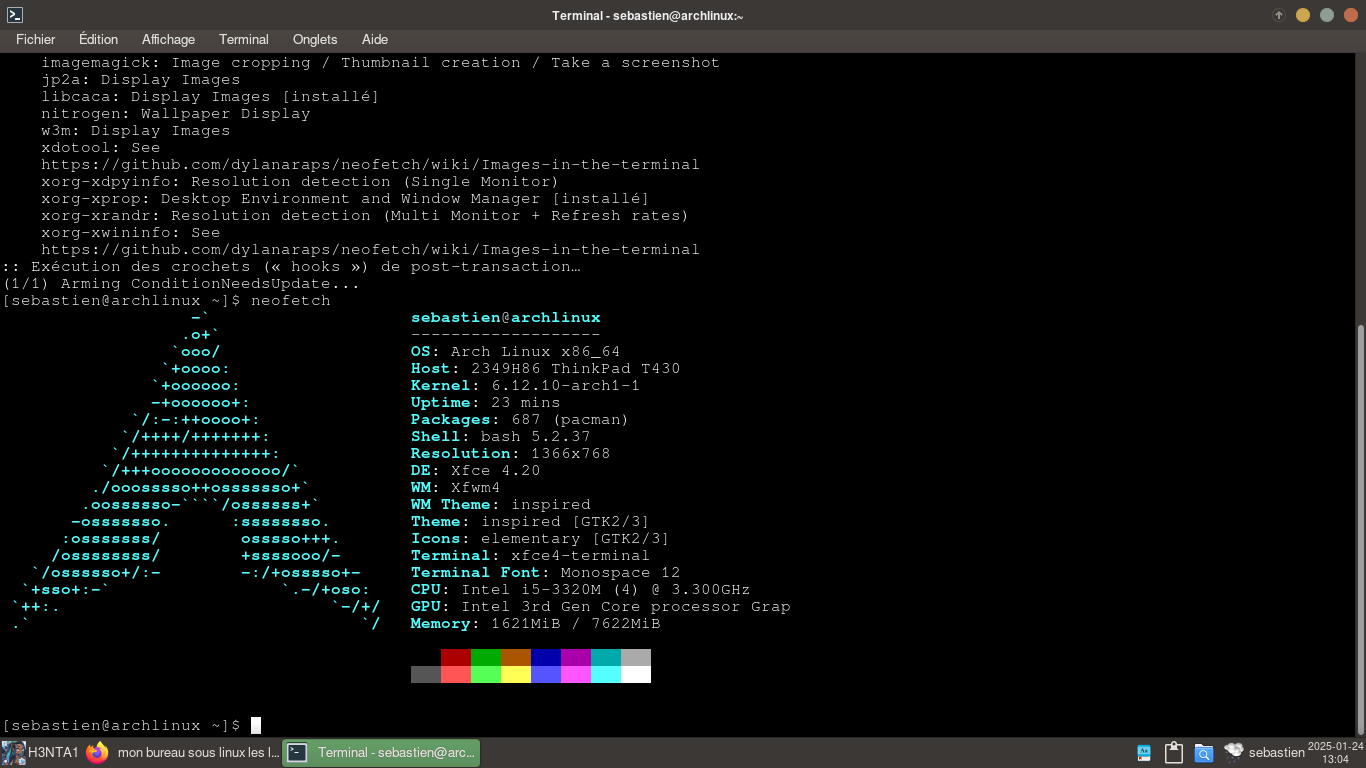
Task: Click the up-arrow titlebar button
Action: (x=1278, y=15)
